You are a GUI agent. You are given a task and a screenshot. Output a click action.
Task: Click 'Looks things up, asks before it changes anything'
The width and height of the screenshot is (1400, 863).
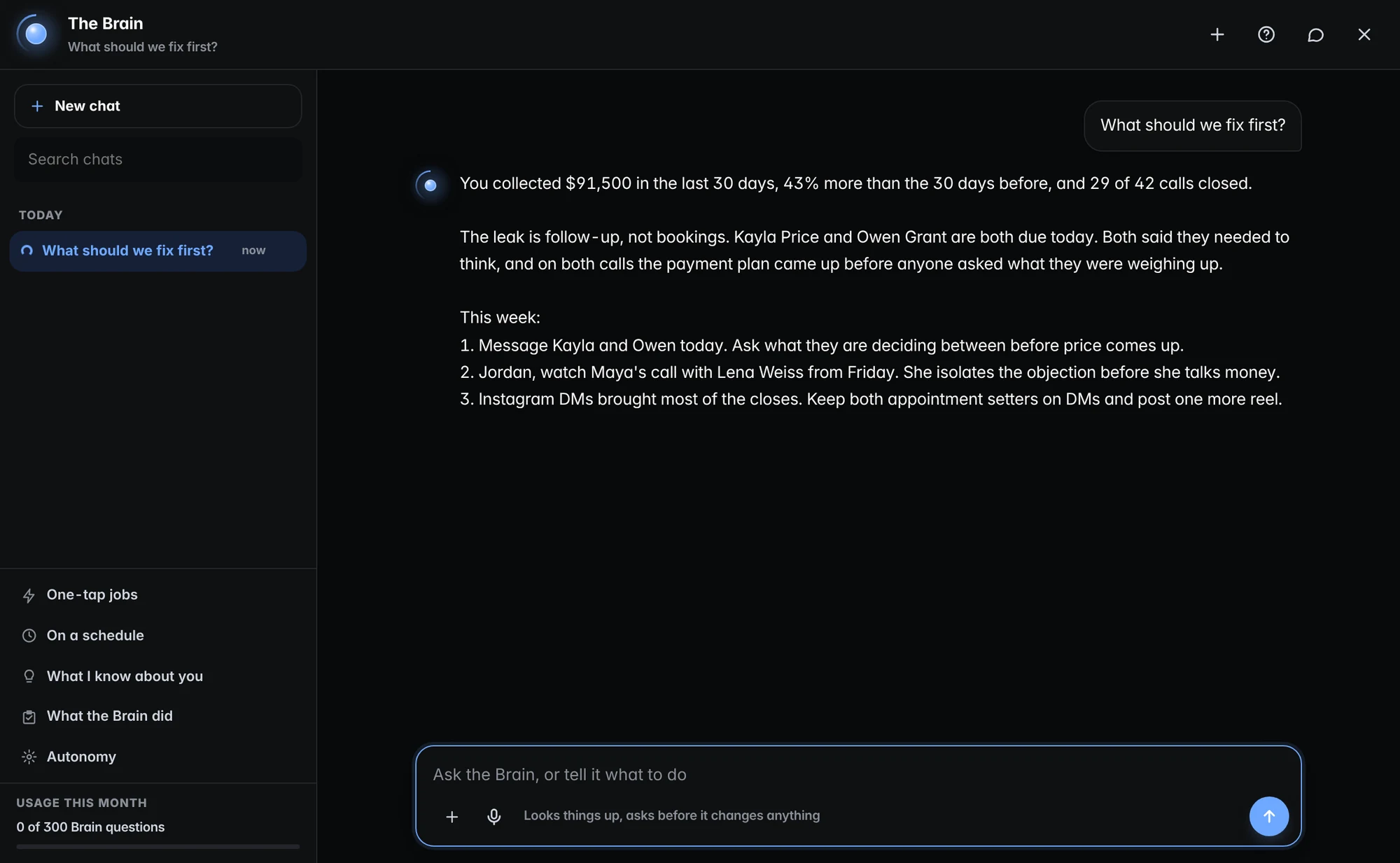coord(671,815)
